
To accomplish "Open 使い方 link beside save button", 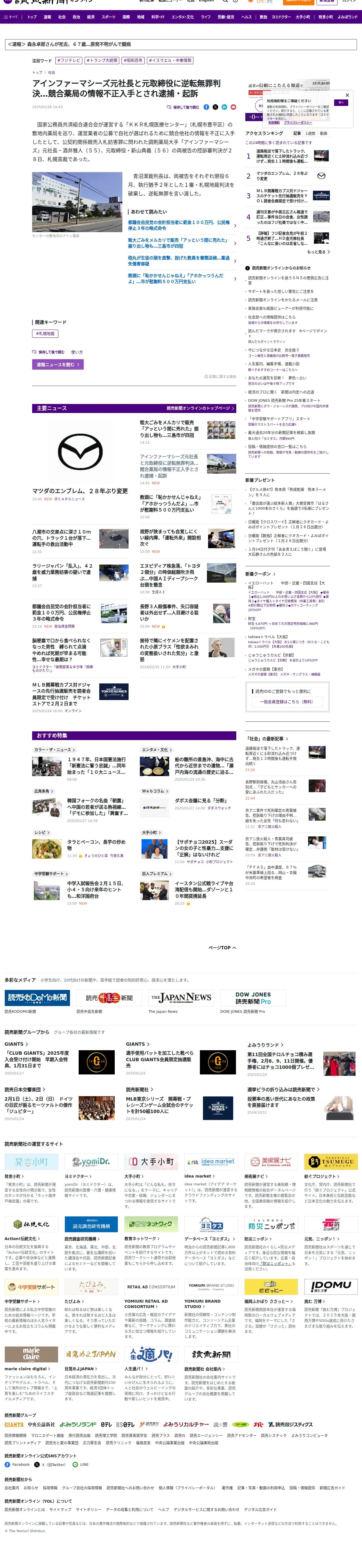I will [x=77, y=352].
